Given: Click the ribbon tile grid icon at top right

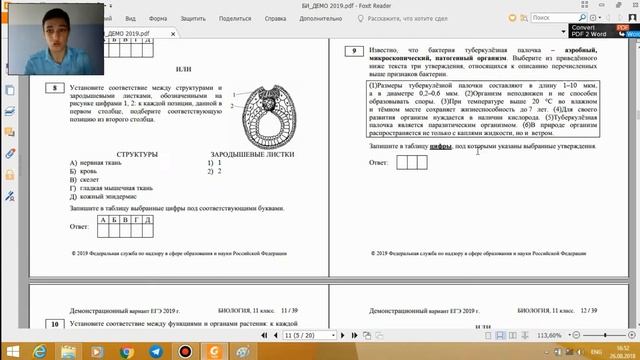Looking at the screenshot, I should (x=584, y=5).
